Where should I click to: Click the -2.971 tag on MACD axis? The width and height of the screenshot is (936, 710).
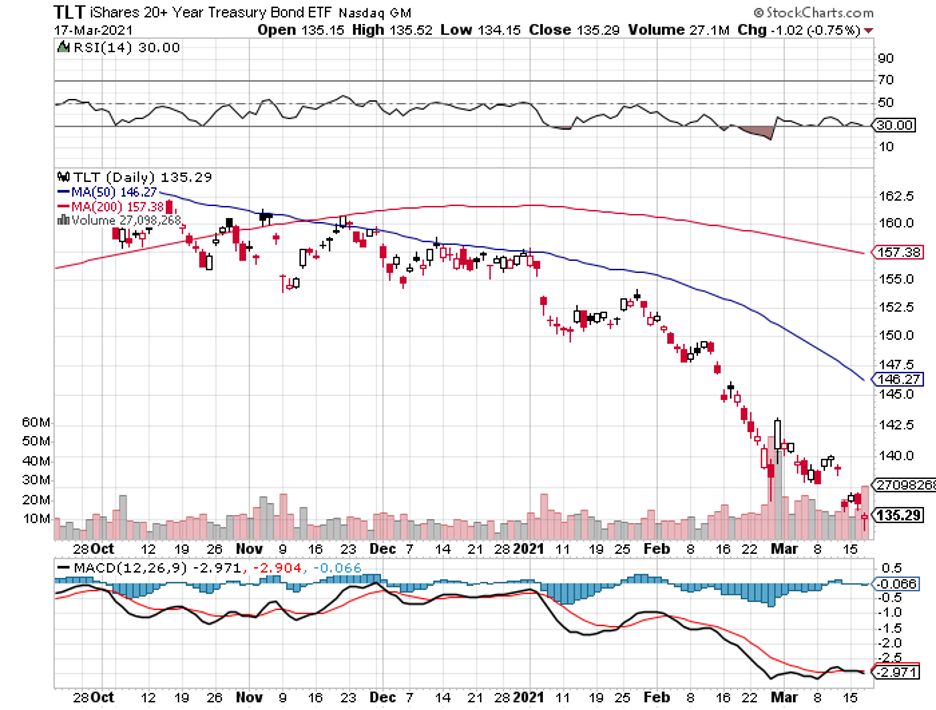pyautogui.click(x=895, y=673)
